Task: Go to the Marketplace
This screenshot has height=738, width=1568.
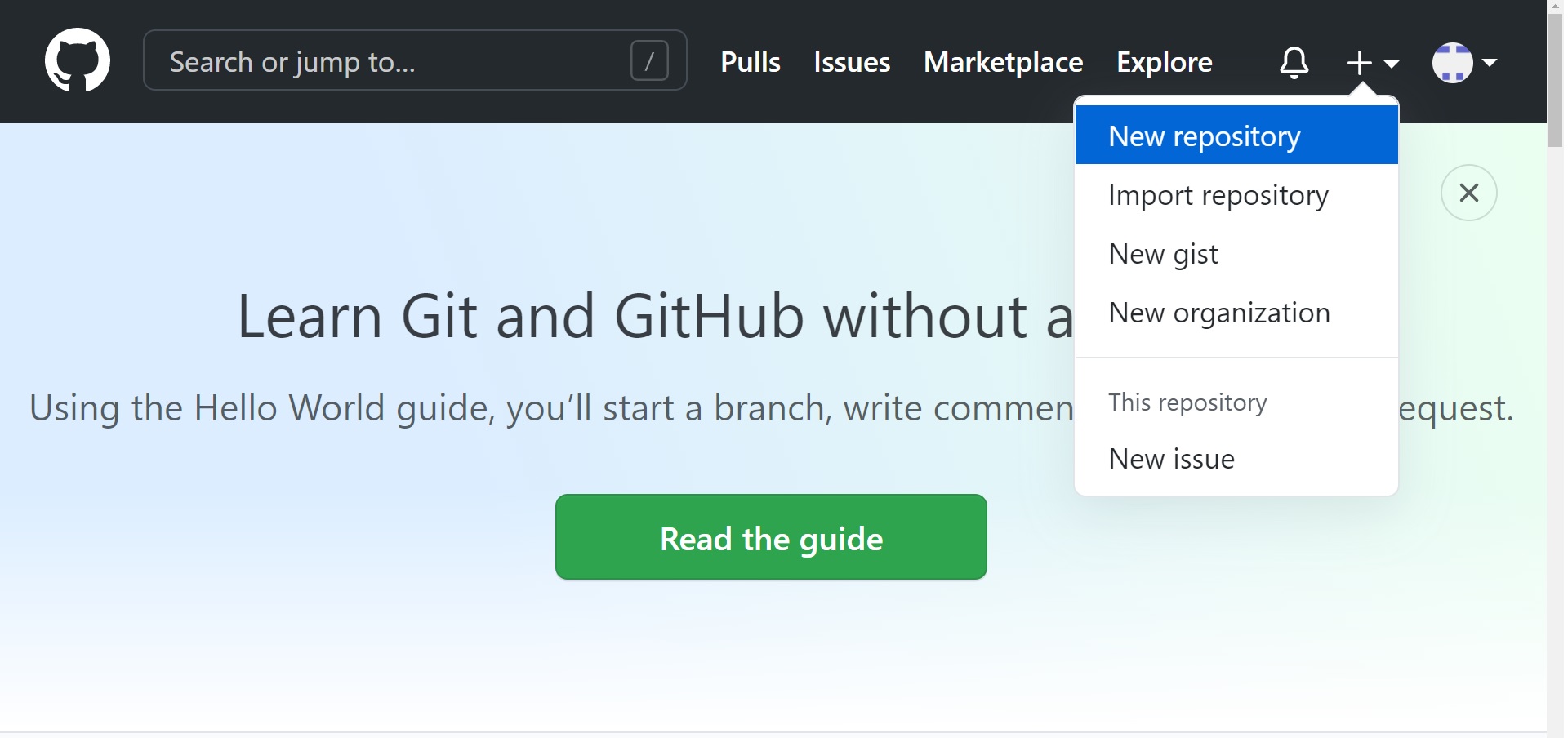Action: click(x=1003, y=62)
